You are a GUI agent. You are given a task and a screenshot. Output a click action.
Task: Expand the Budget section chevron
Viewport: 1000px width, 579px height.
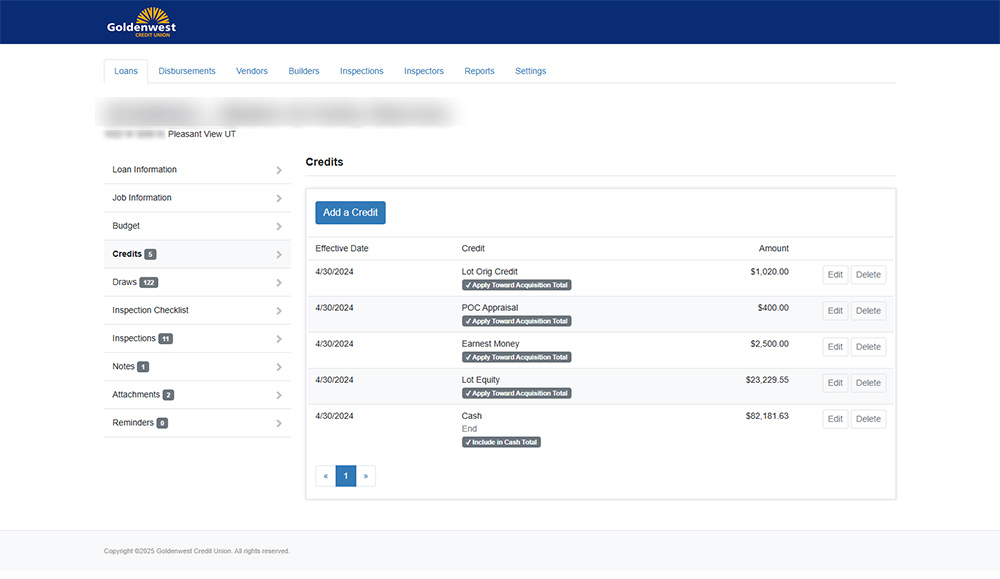pyautogui.click(x=279, y=227)
